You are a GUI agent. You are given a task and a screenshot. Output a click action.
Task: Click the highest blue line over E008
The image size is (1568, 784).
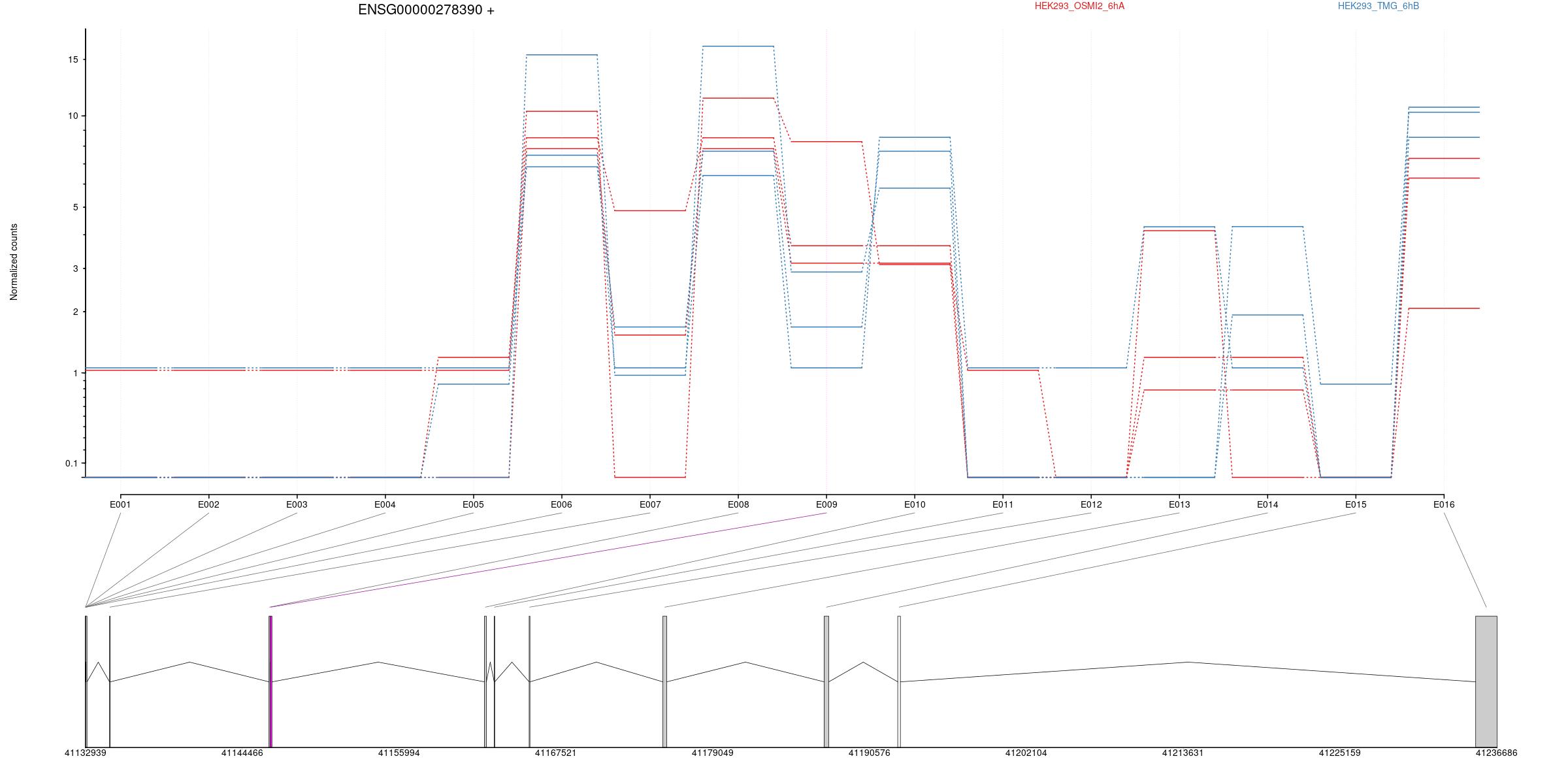[x=738, y=46]
